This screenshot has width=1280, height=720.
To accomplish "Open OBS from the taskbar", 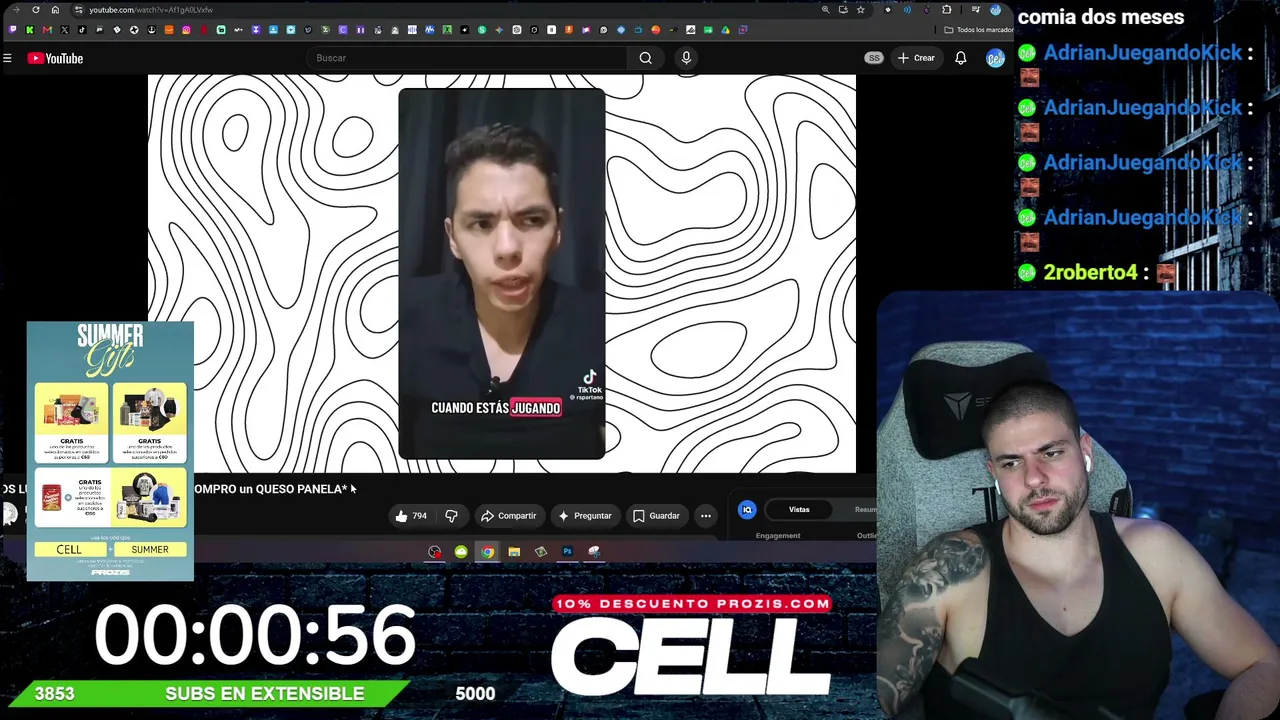I will pos(434,552).
